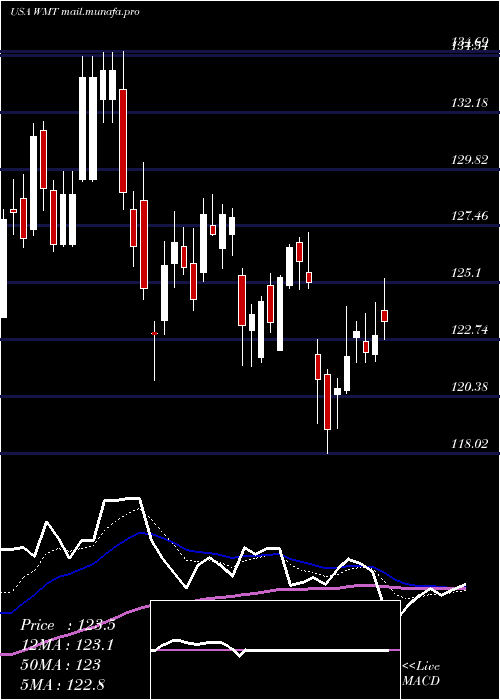Viewport: 500px width, 700px height.
Task: Click the 118.02 price level label
Action: [x=470, y=444]
